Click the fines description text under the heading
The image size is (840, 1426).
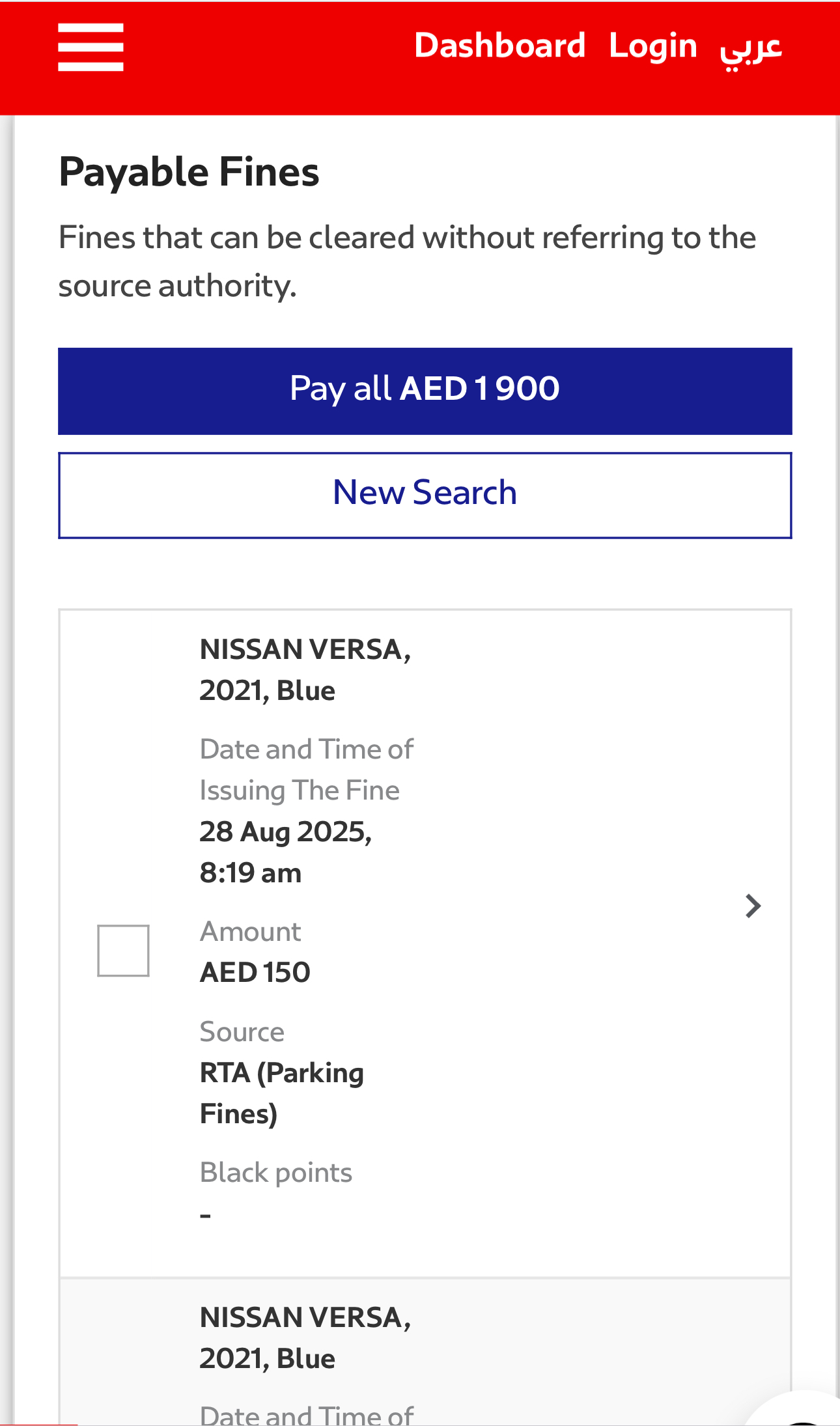(x=407, y=261)
